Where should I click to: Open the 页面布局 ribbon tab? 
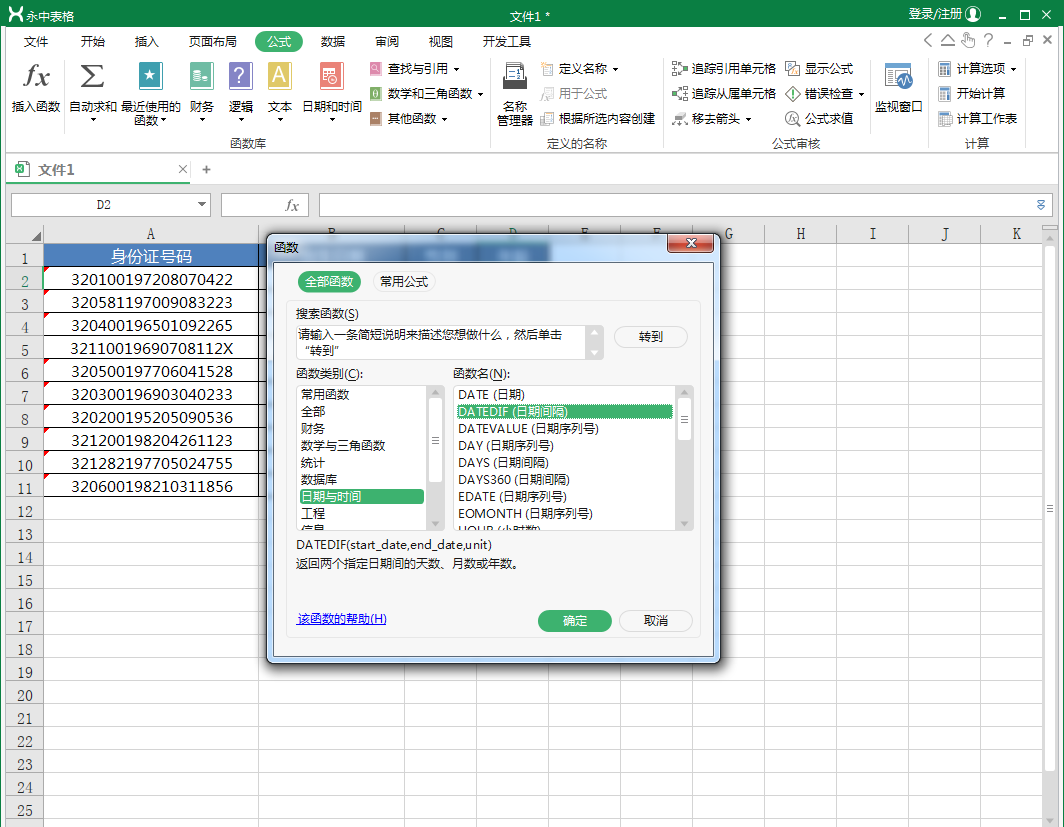[212, 41]
